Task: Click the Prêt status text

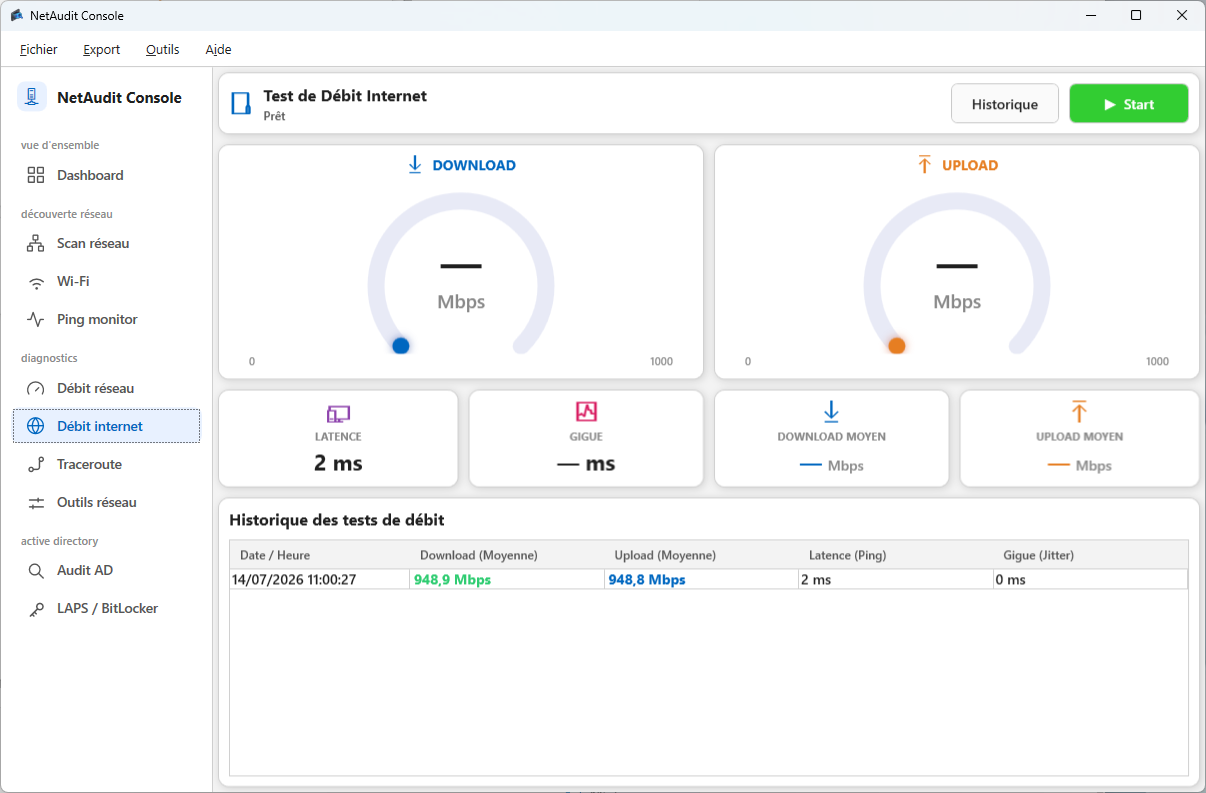Action: coord(274,116)
